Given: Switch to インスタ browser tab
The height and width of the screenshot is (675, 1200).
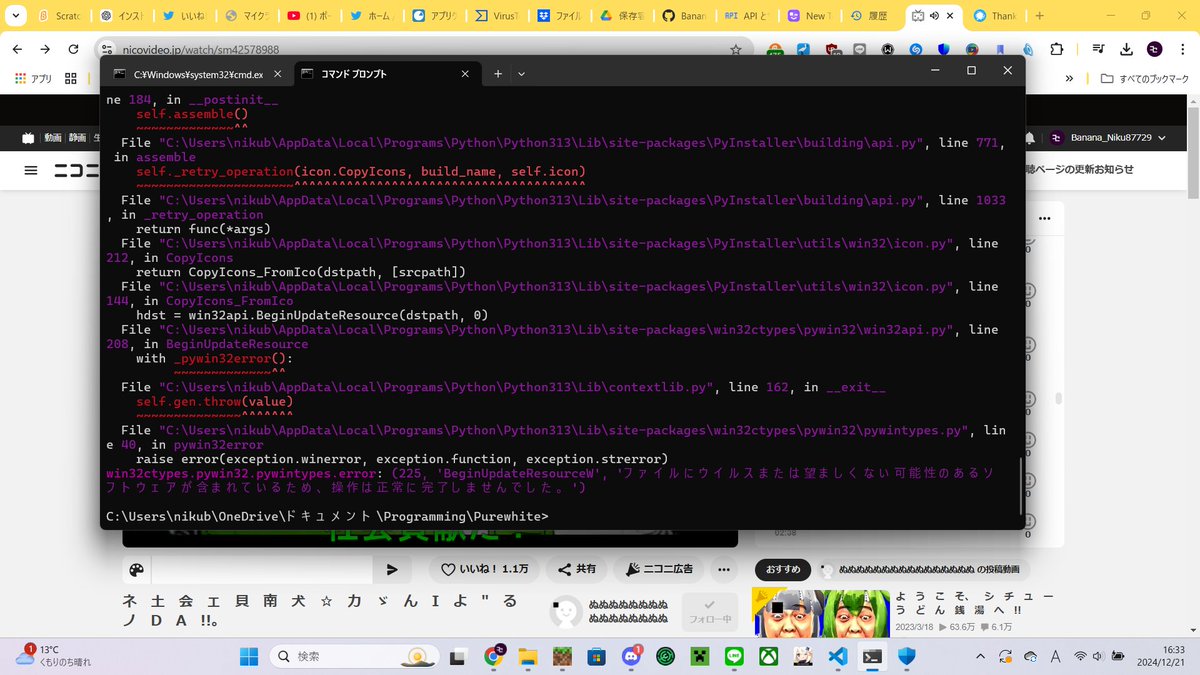Looking at the screenshot, I should click(124, 16).
